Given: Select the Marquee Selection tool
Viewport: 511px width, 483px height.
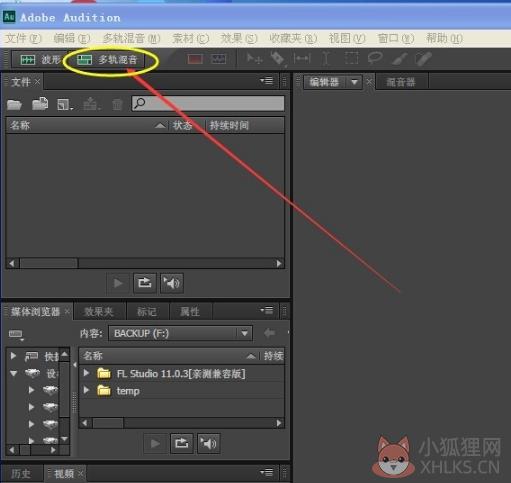Looking at the screenshot, I should [x=351, y=59].
